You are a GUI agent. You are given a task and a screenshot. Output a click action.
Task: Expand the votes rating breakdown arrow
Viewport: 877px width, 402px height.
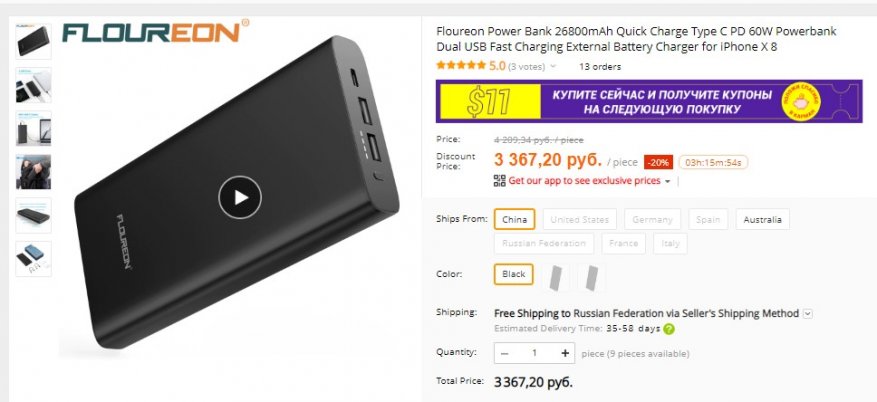tap(553, 67)
